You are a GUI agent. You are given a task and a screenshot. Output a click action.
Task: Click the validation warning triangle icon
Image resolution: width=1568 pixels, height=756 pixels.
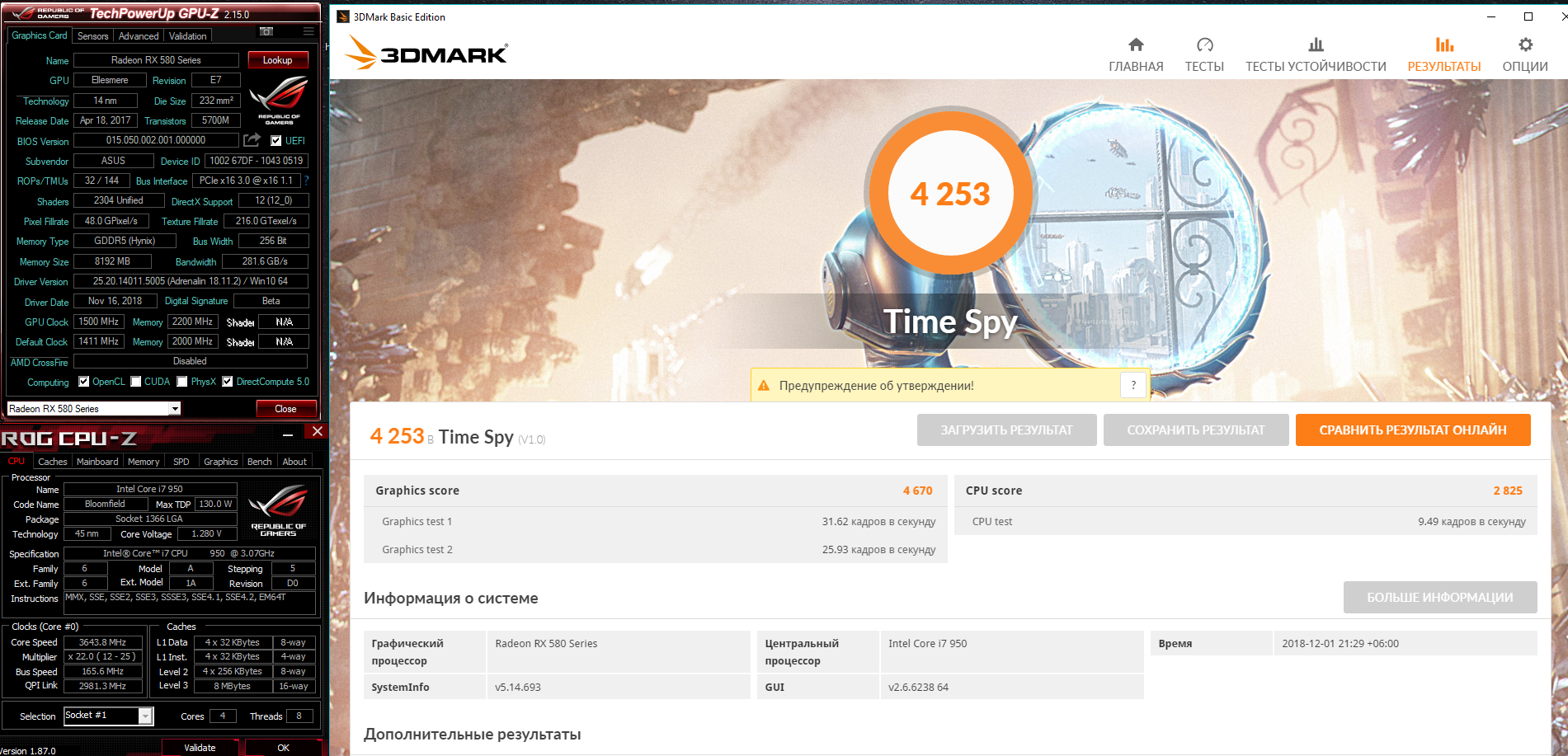coord(764,385)
